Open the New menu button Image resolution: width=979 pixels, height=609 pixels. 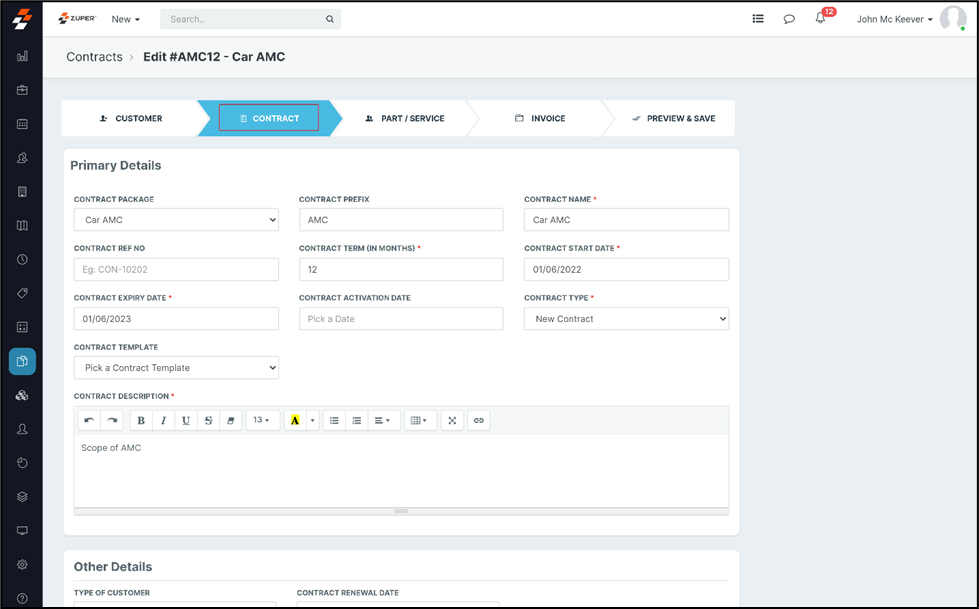pos(125,19)
